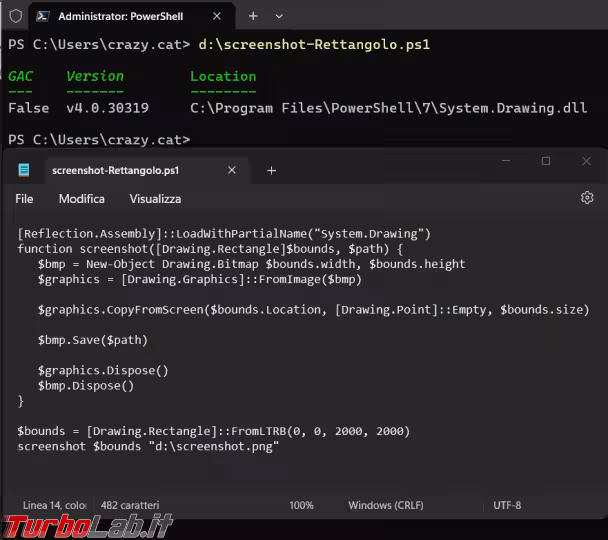Click the "d:\screenshot.png" string in the last line
608x540 pixels.
[214, 447]
